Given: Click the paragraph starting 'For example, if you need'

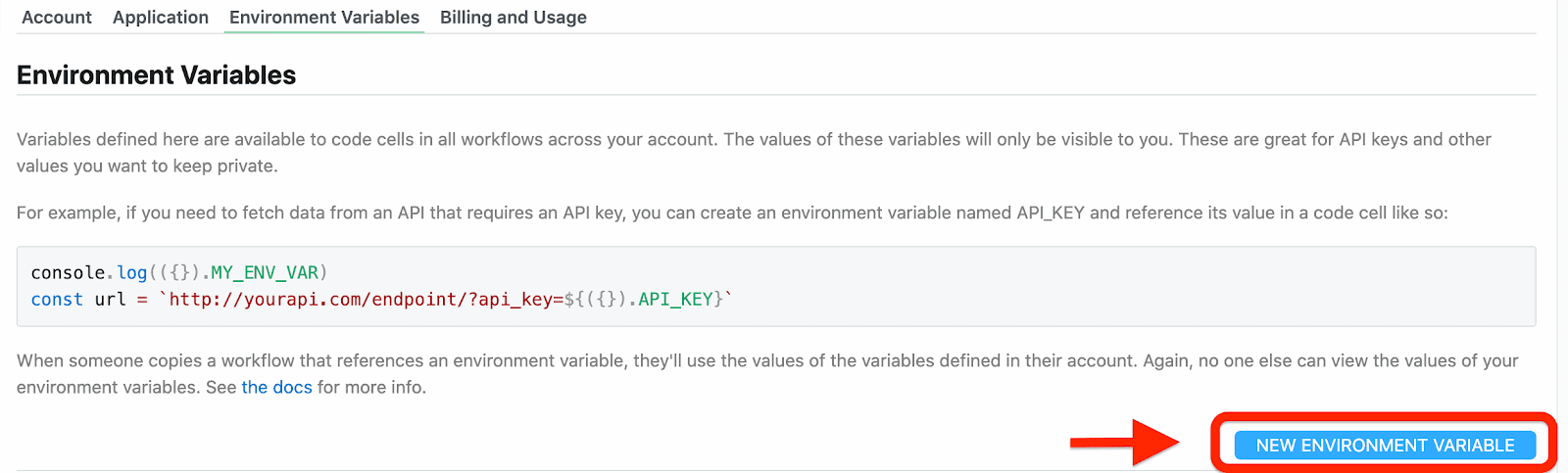Looking at the screenshot, I should [732, 213].
